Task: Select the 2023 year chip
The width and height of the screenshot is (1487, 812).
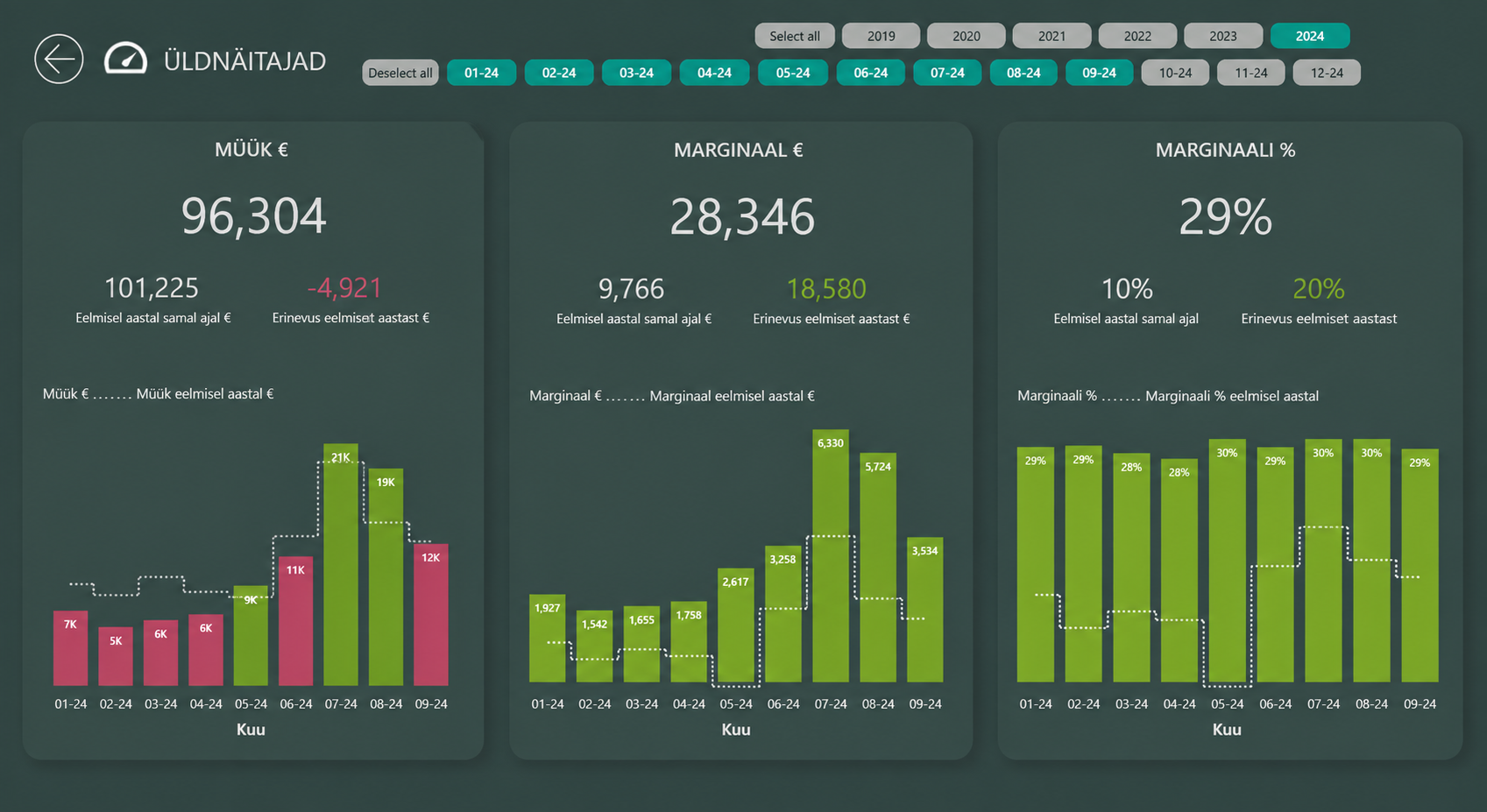Action: click(x=1222, y=36)
